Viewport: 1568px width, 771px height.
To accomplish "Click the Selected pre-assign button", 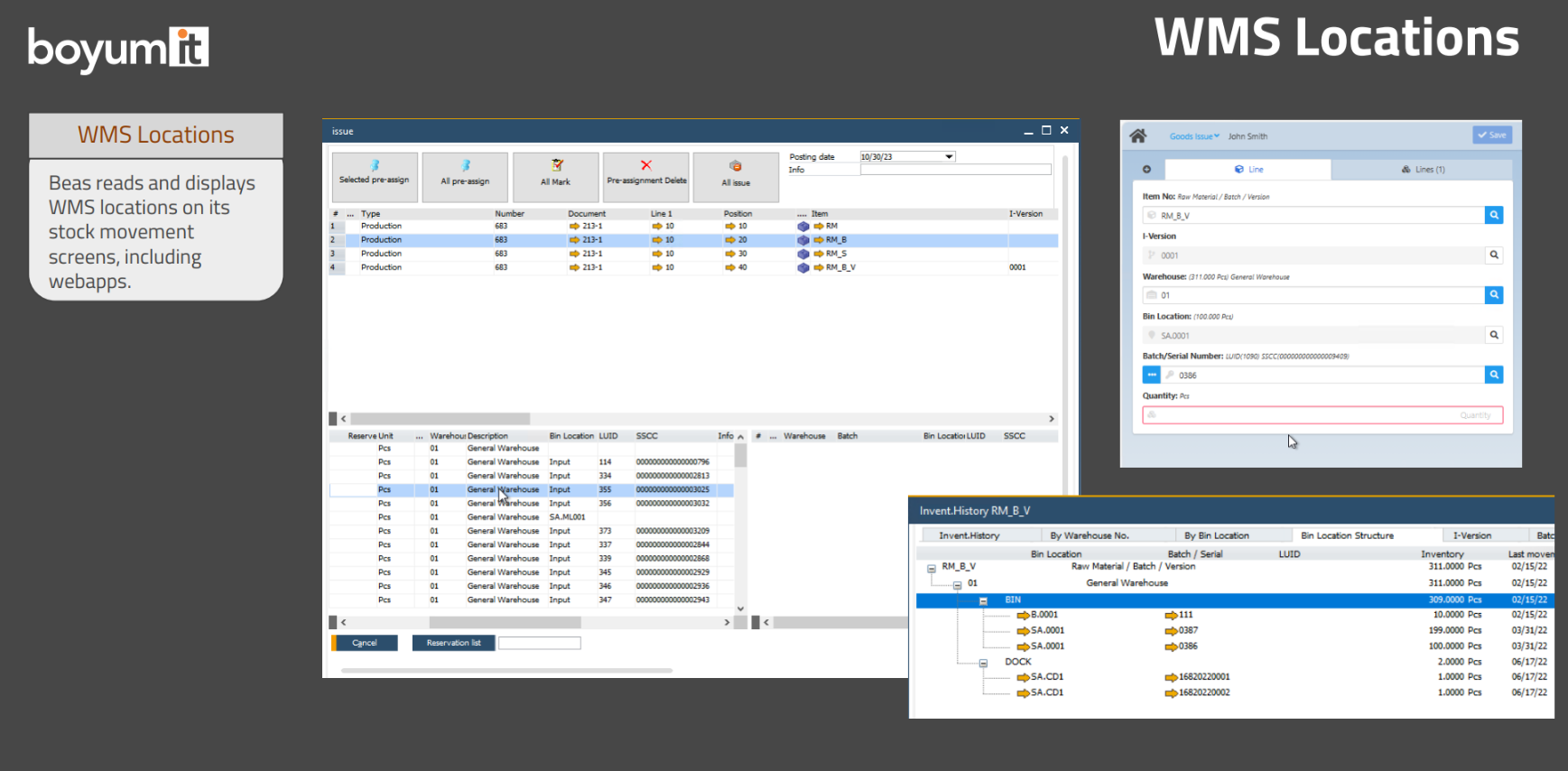I will 375,177.
